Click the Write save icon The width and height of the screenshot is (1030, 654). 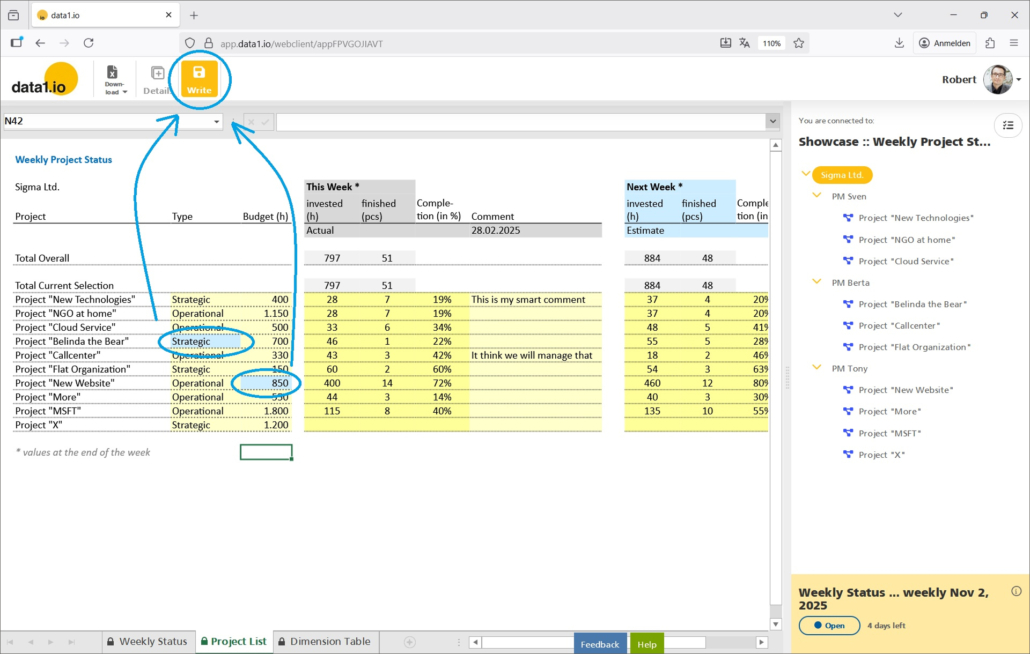pos(199,73)
